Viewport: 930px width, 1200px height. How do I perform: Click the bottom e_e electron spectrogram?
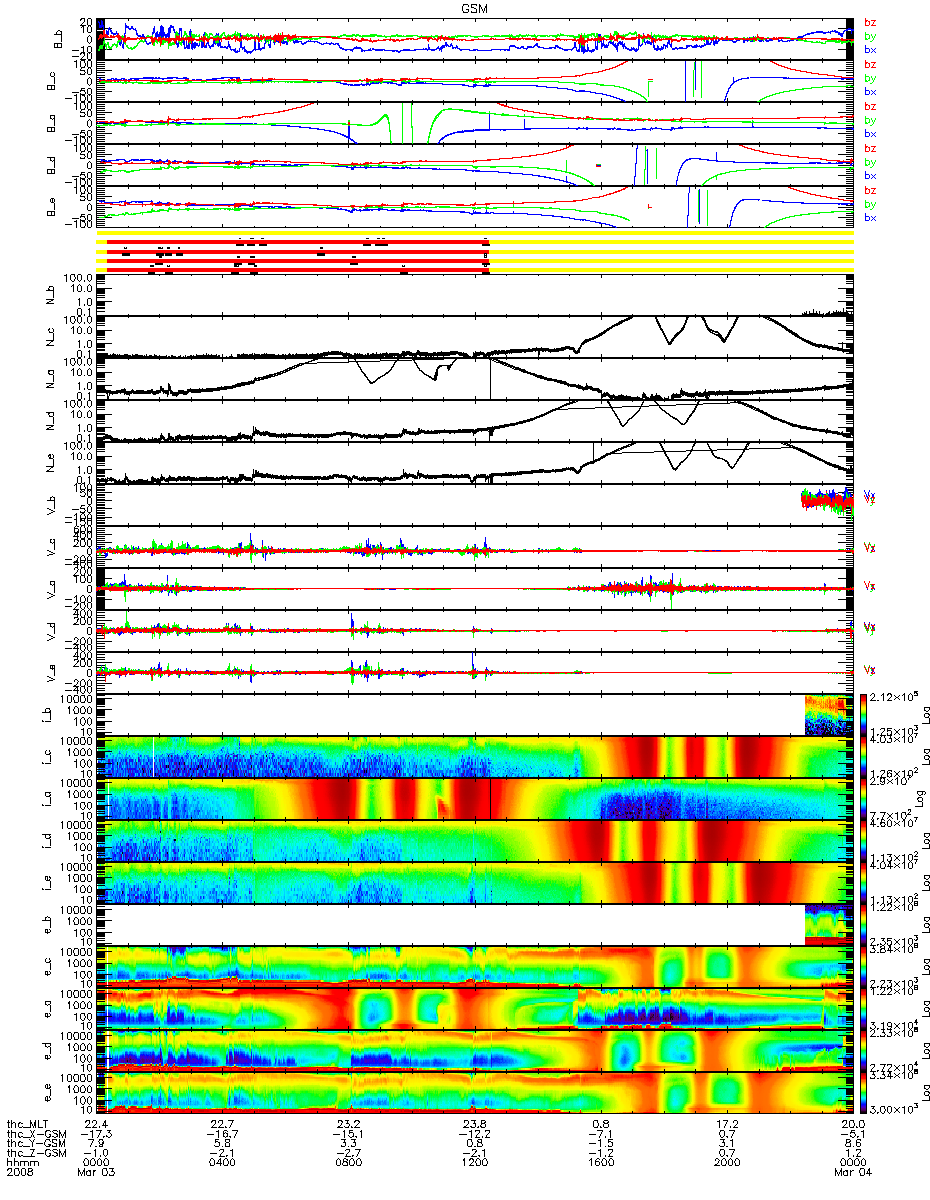coord(475,1093)
